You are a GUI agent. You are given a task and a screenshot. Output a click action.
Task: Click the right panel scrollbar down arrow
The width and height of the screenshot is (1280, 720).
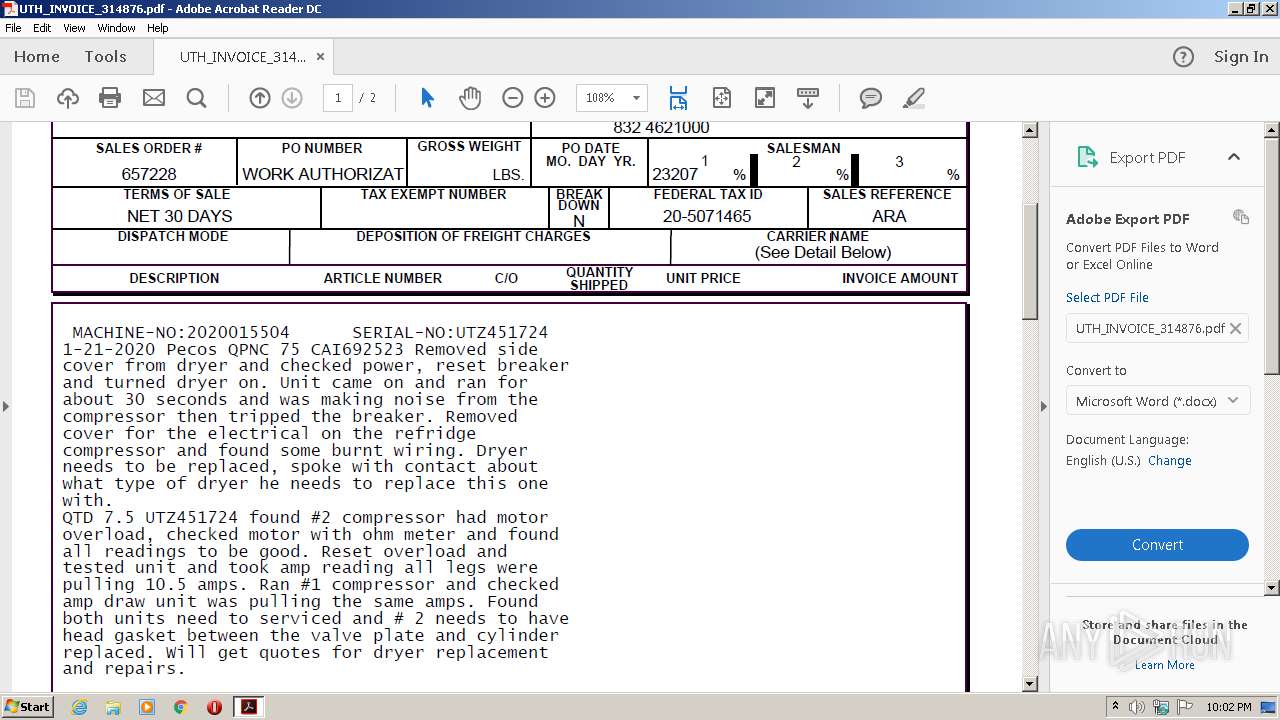tap(1272, 588)
